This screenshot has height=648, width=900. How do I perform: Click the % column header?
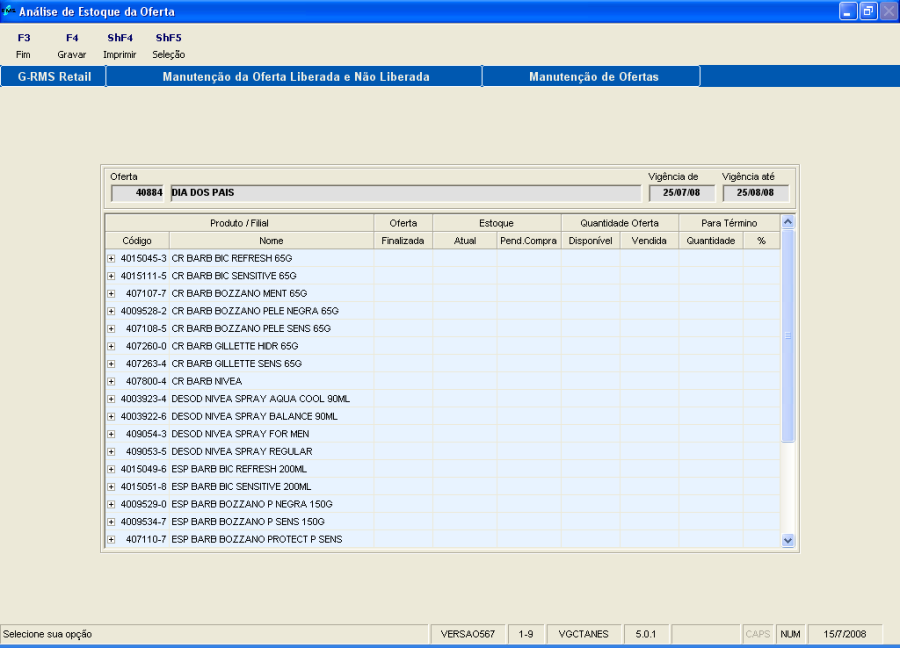pos(762,240)
